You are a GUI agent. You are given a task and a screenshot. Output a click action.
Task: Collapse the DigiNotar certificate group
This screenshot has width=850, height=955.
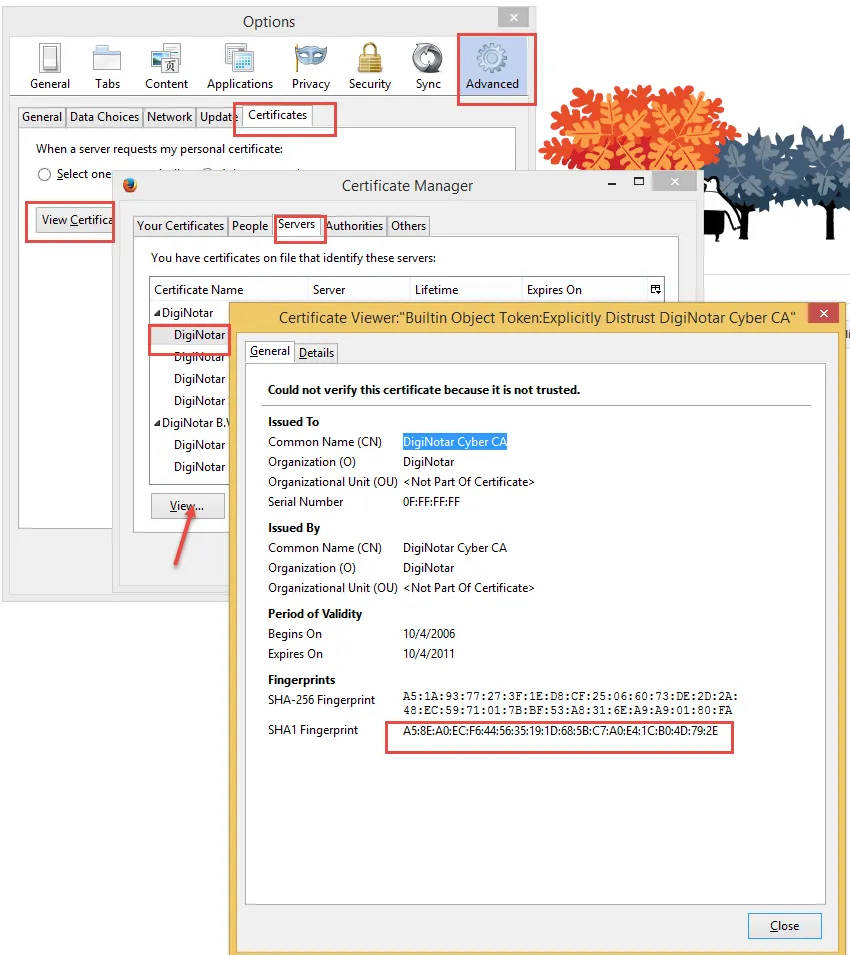157,313
